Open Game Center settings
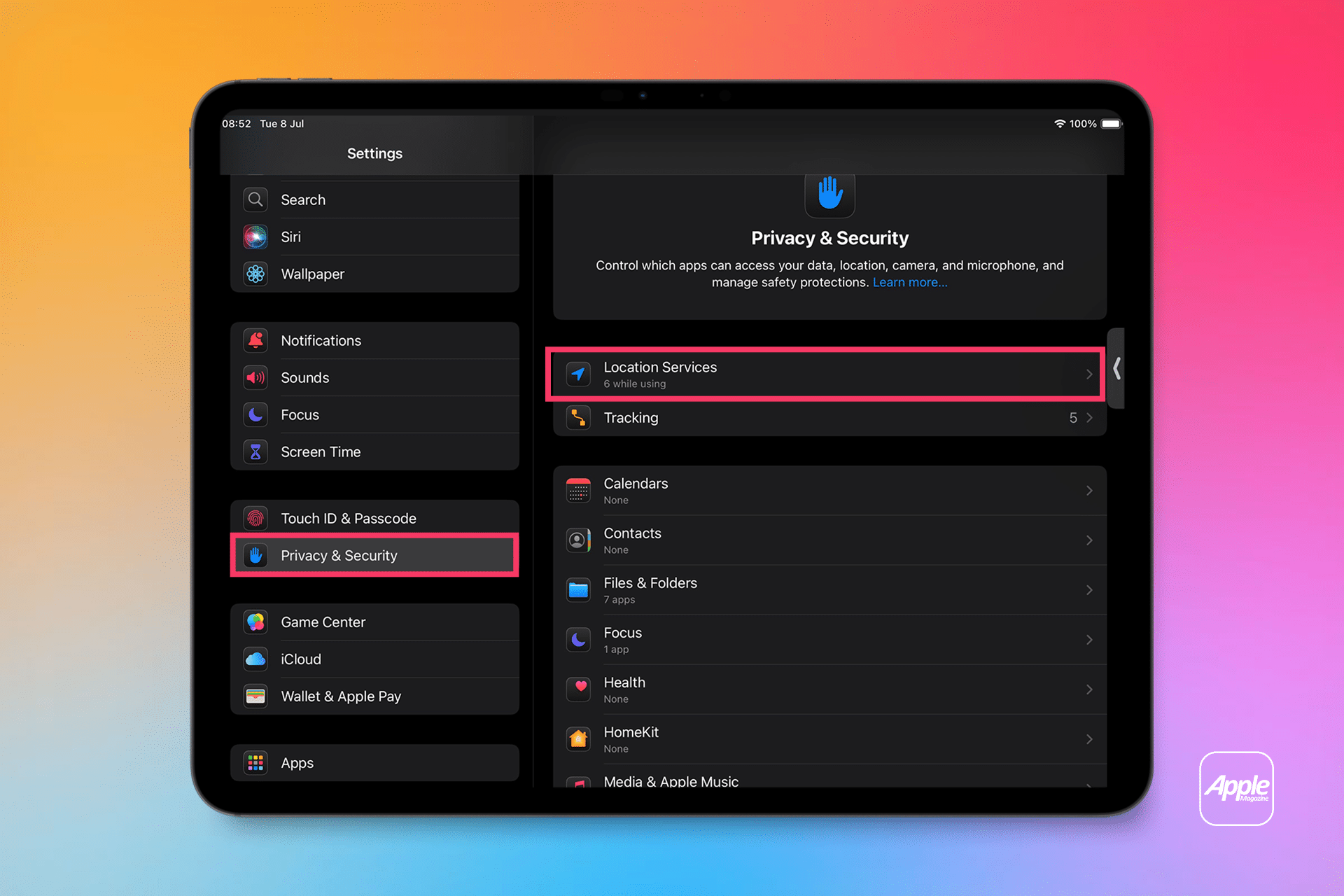The image size is (1344, 896). (374, 622)
